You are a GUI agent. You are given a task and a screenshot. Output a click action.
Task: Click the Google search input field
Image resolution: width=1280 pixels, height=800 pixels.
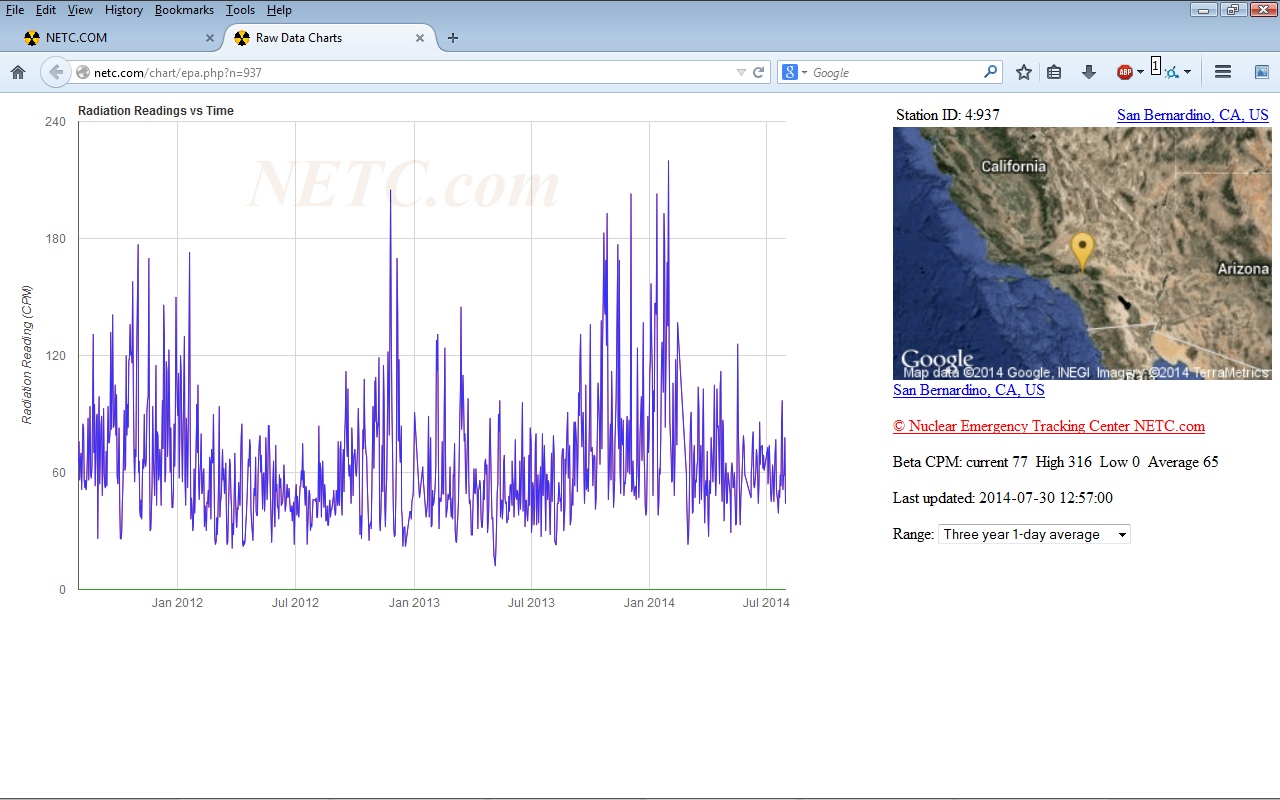[895, 72]
